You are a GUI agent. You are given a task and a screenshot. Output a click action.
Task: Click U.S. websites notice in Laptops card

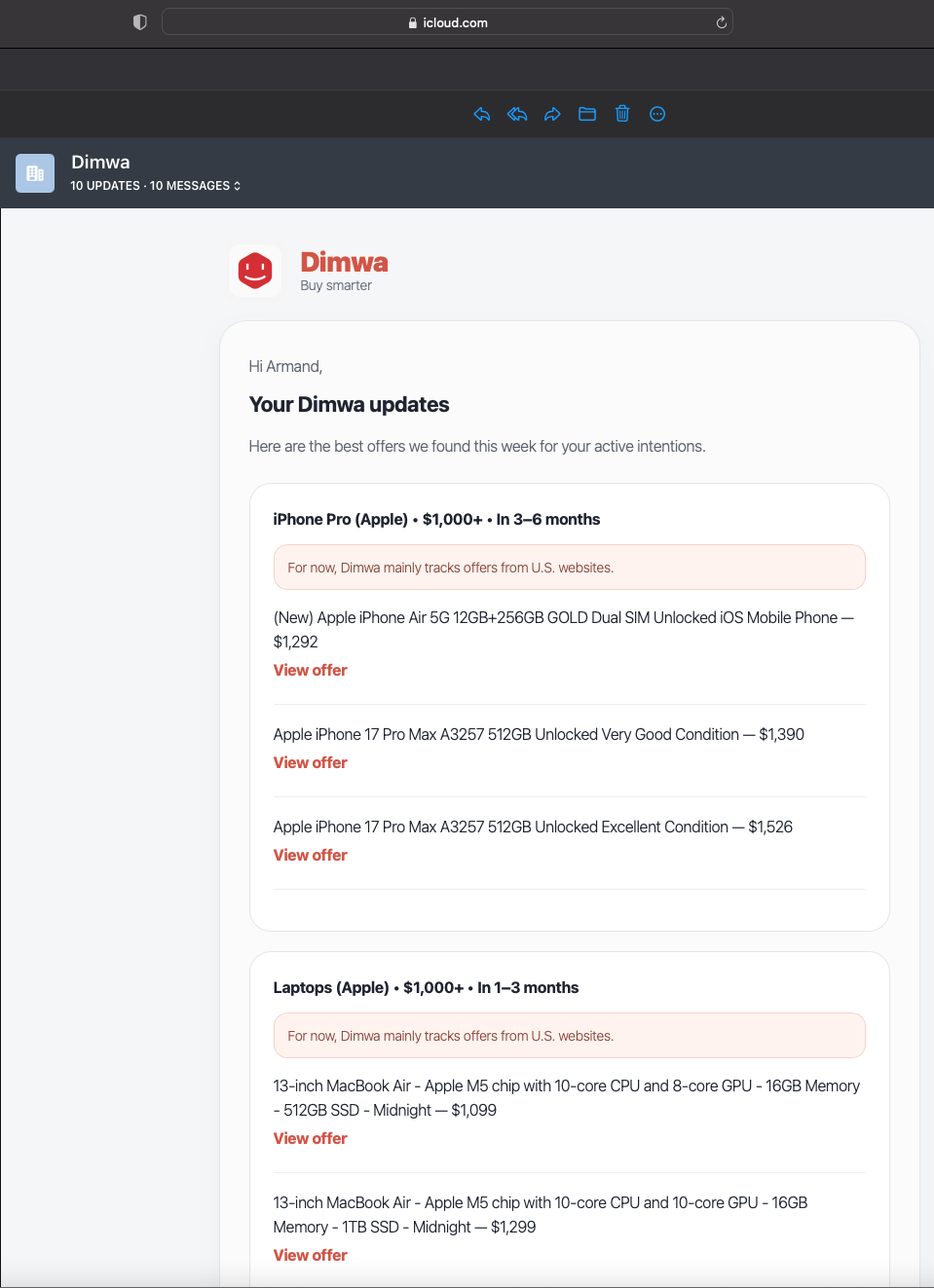(570, 1036)
